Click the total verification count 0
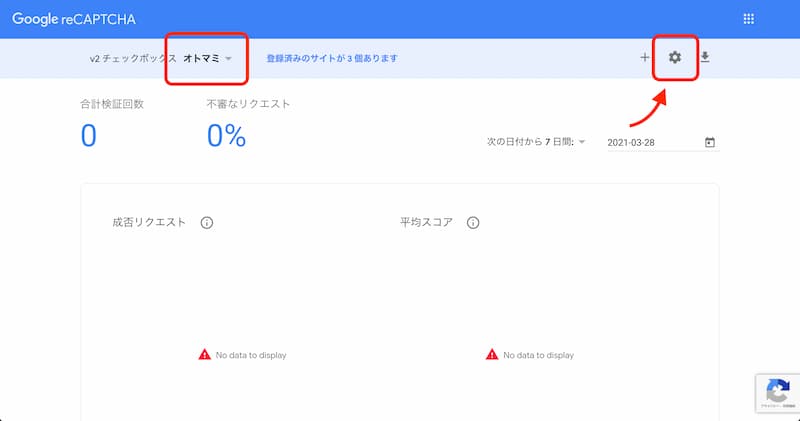This screenshot has height=421, width=800. point(89,136)
